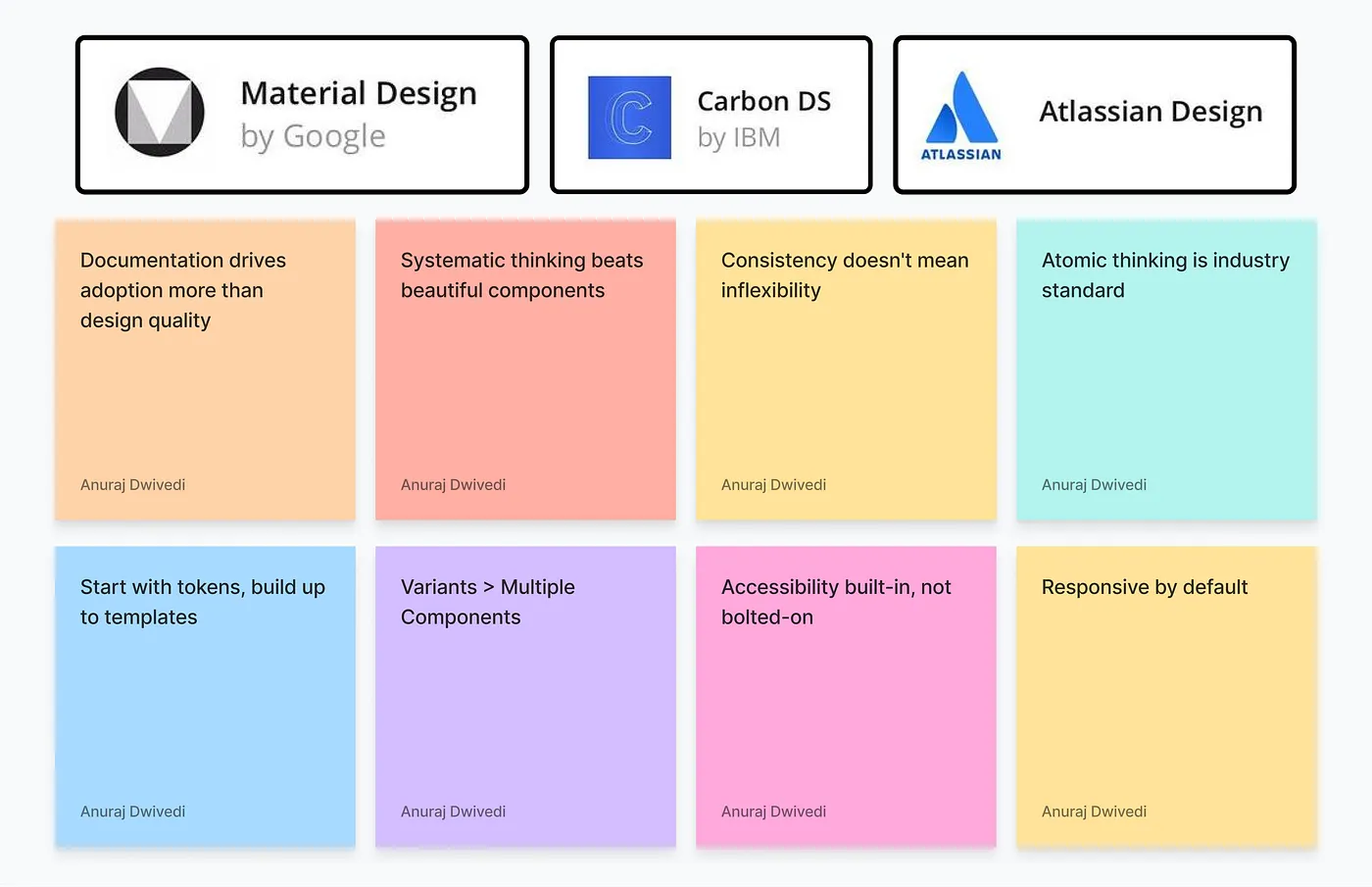1372x887 pixels.
Task: Select the "Consistency doesn't mean inflexibility" text
Action: click(845, 275)
